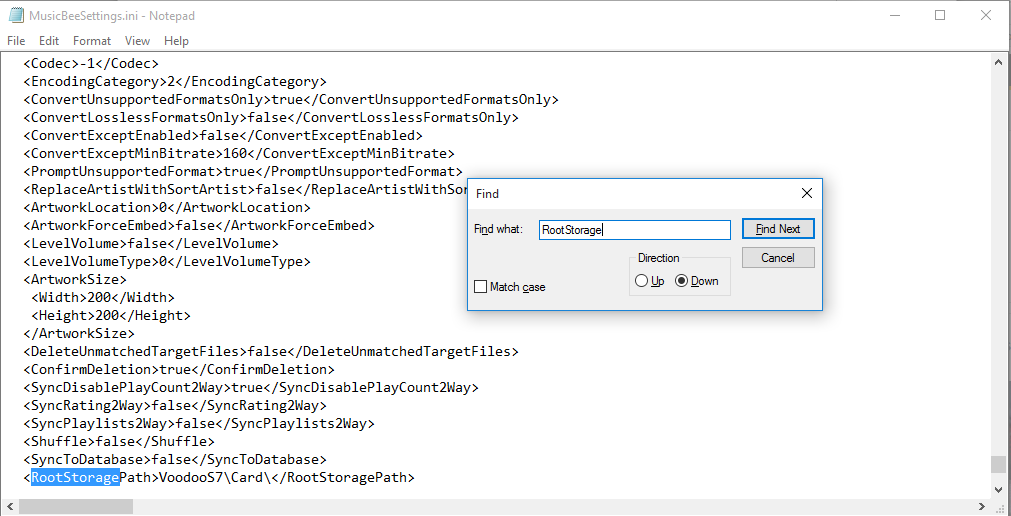The height and width of the screenshot is (516, 1011).
Task: Click the SyncPlaylists2Way line
Action: [x=199, y=424]
